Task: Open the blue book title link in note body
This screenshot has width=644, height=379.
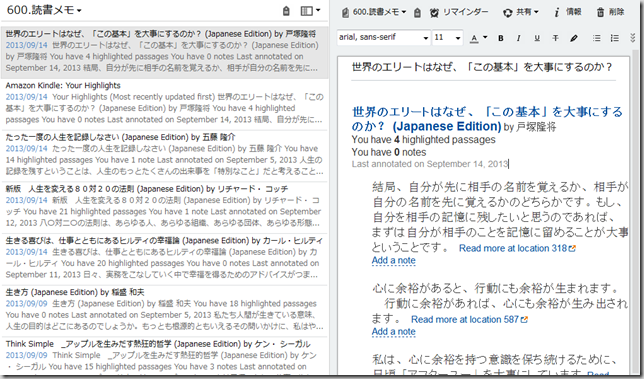Action: click(487, 119)
